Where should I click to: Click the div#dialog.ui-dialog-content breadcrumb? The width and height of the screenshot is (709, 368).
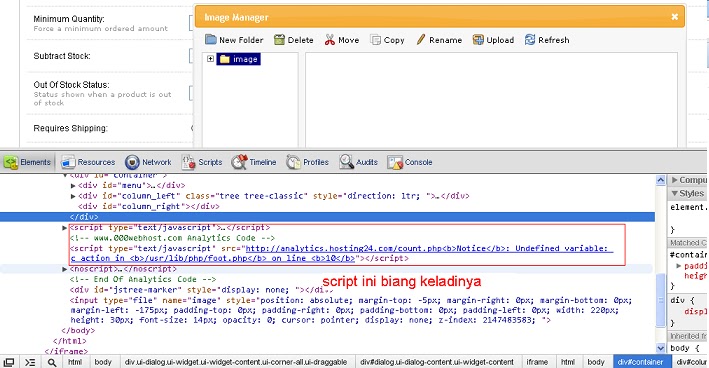(x=437, y=362)
